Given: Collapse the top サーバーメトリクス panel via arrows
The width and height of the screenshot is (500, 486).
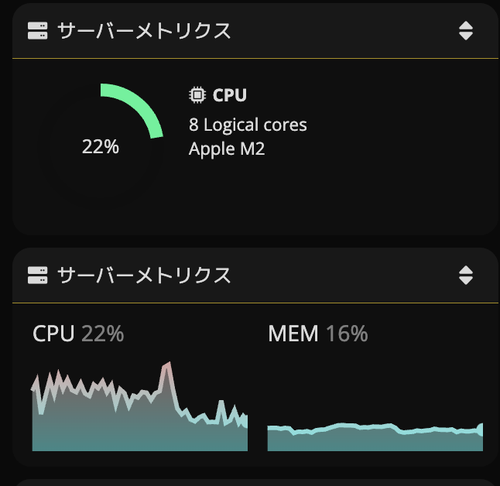Looking at the screenshot, I should 466,31.
